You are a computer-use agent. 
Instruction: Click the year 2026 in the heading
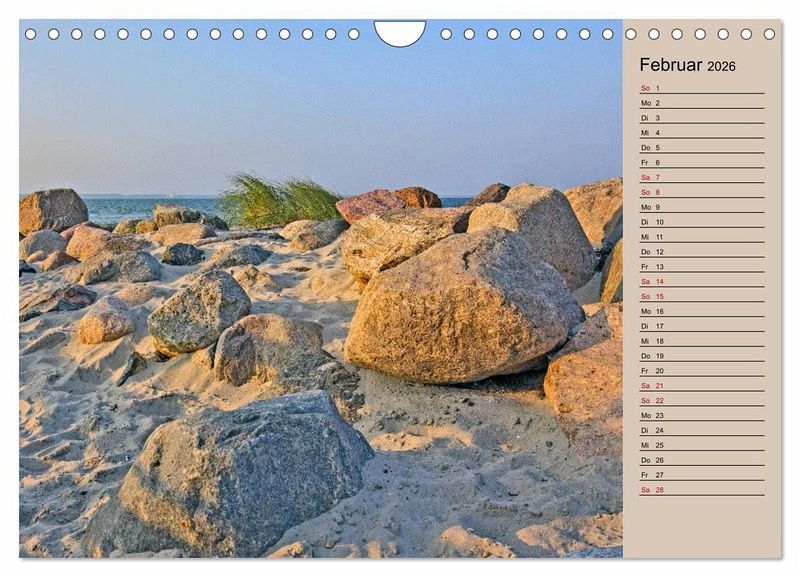[x=721, y=66]
